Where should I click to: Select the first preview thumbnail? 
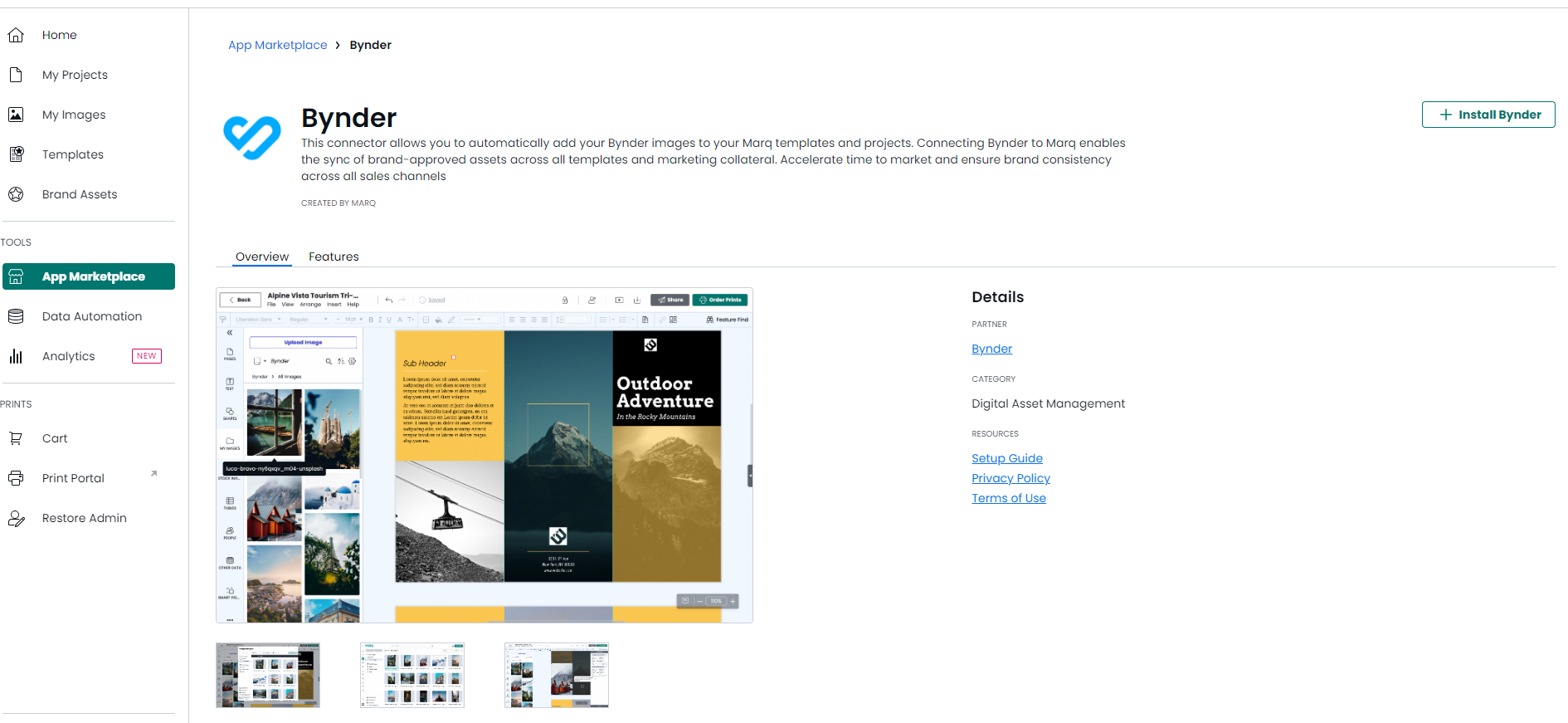pyautogui.click(x=268, y=675)
